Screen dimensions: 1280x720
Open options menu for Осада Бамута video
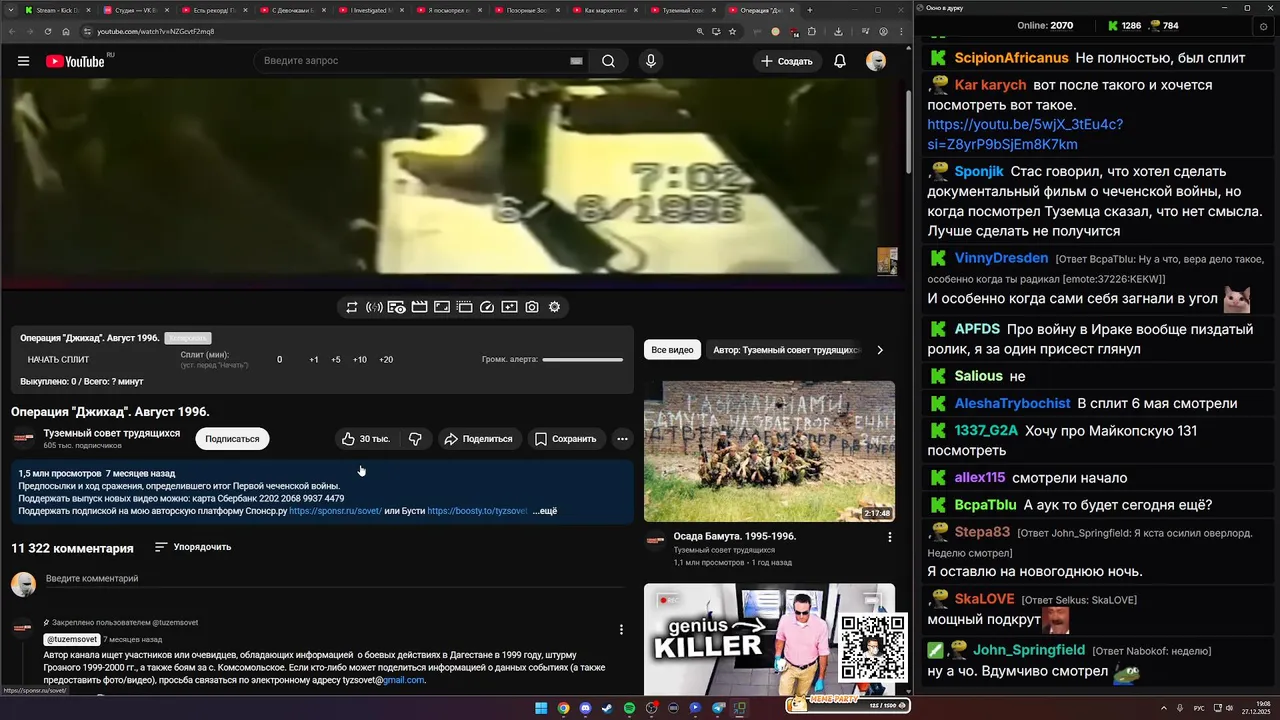click(x=890, y=537)
